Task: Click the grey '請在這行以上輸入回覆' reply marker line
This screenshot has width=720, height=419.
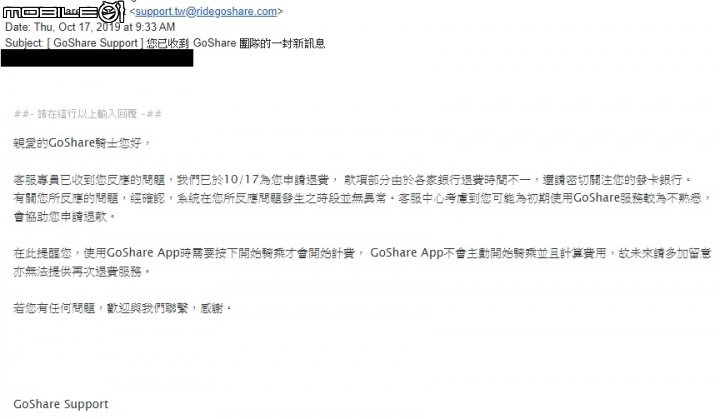Action: pyautogui.click(x=88, y=114)
